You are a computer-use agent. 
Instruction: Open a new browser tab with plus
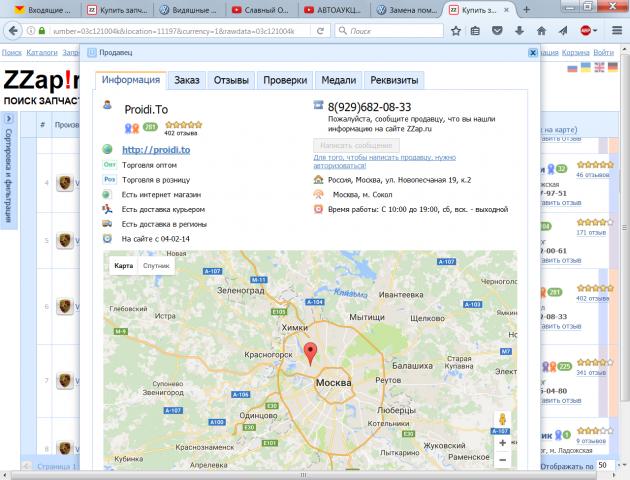526,10
